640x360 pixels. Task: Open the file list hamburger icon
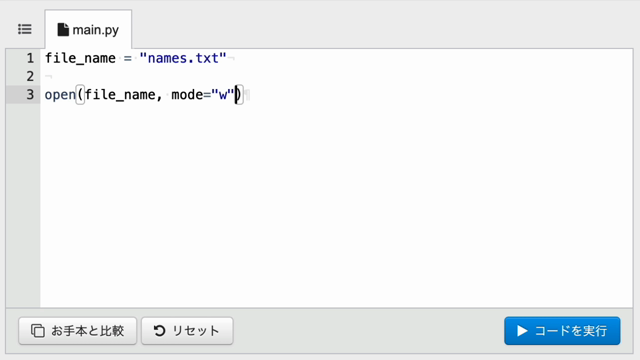[24, 29]
